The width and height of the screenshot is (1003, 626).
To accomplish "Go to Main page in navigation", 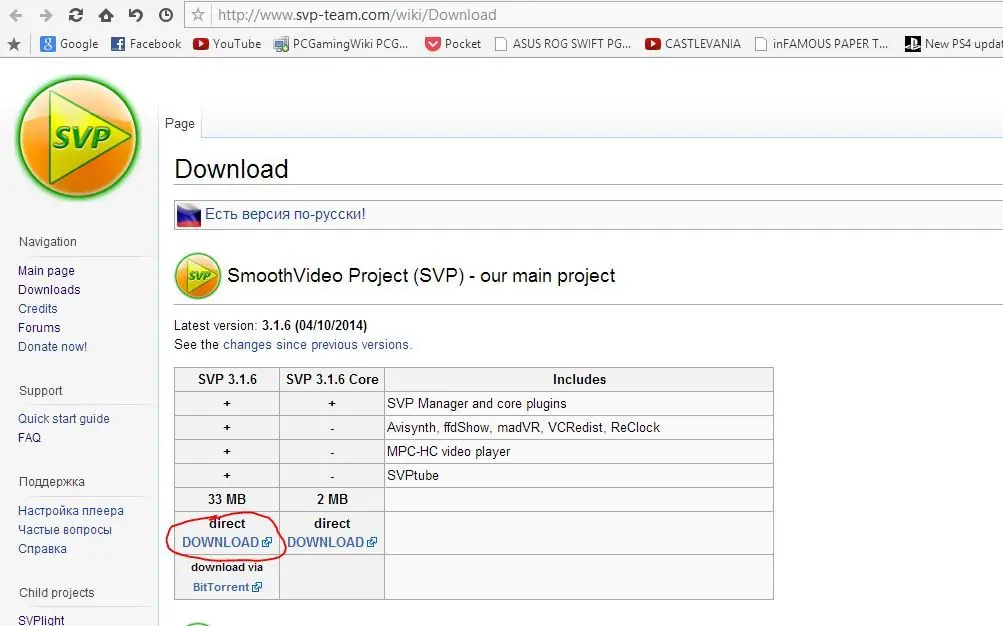I will click(x=46, y=270).
